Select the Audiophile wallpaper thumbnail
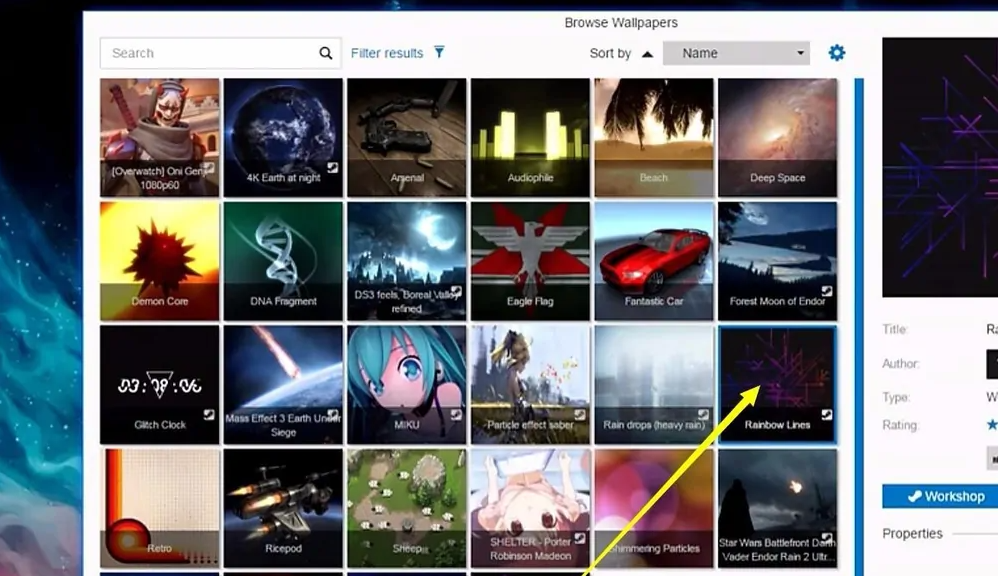998x576 pixels. 530,137
